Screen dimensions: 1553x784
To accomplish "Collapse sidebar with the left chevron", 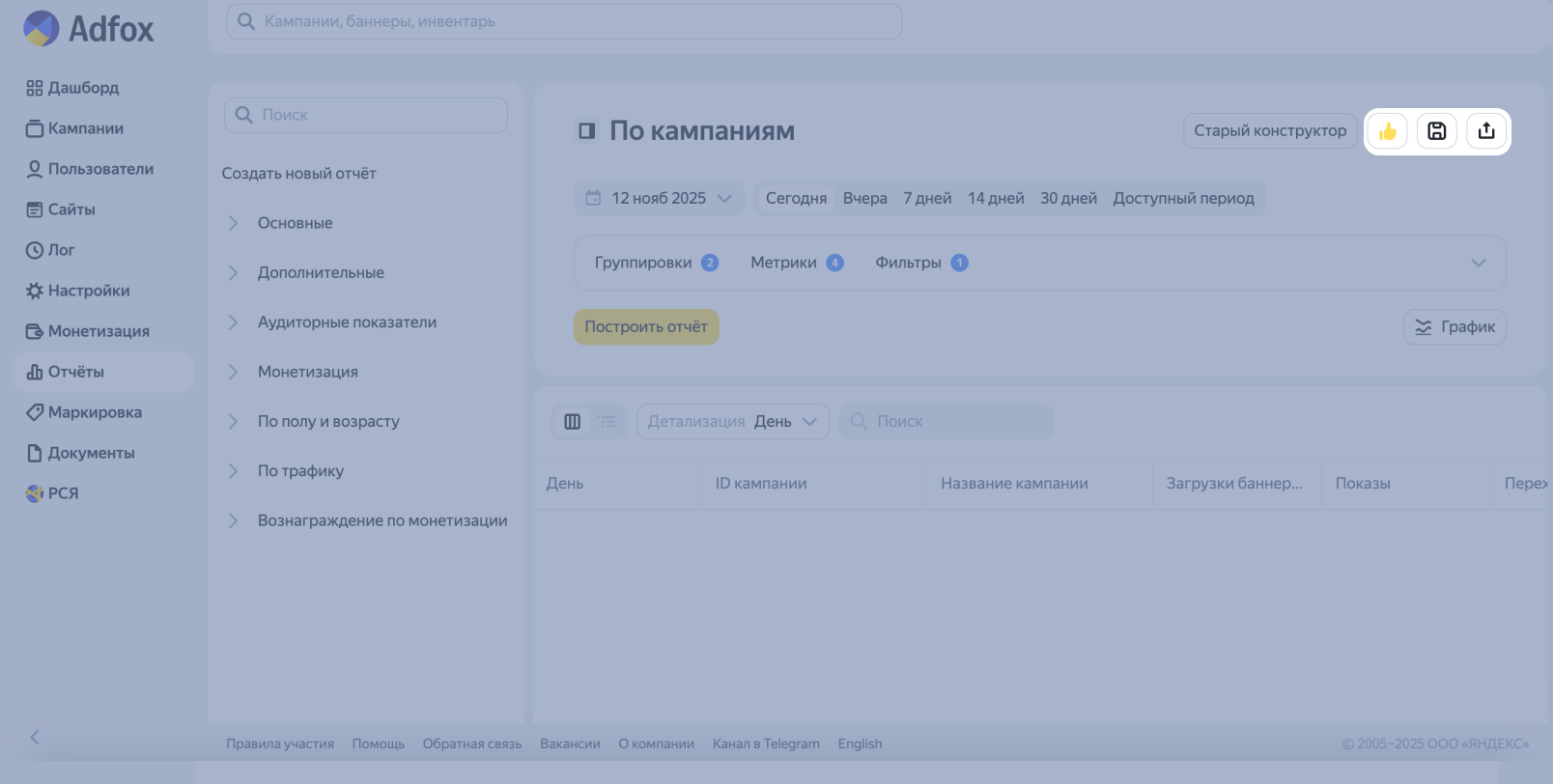I will pos(35,738).
